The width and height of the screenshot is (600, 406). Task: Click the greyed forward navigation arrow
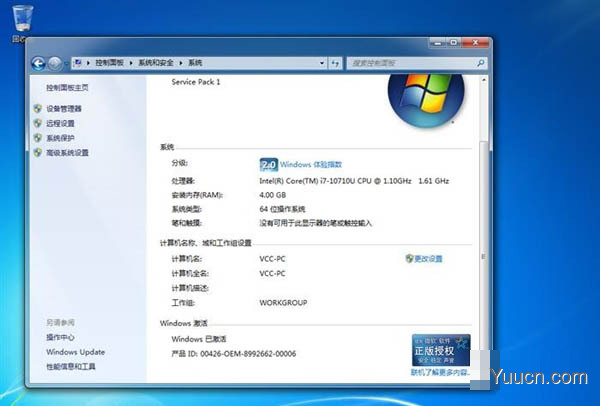pyautogui.click(x=55, y=63)
